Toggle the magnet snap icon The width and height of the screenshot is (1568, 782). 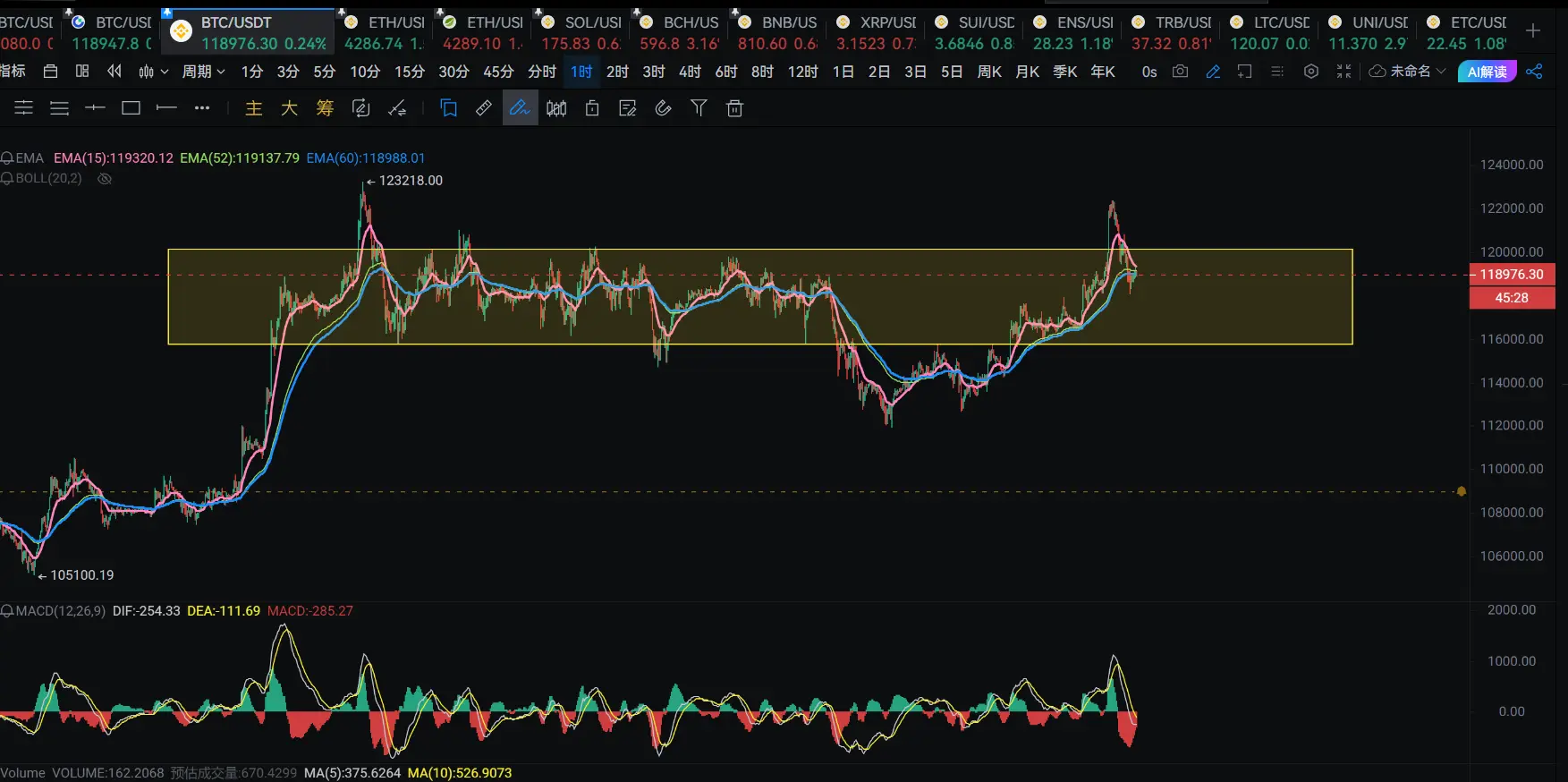click(664, 108)
